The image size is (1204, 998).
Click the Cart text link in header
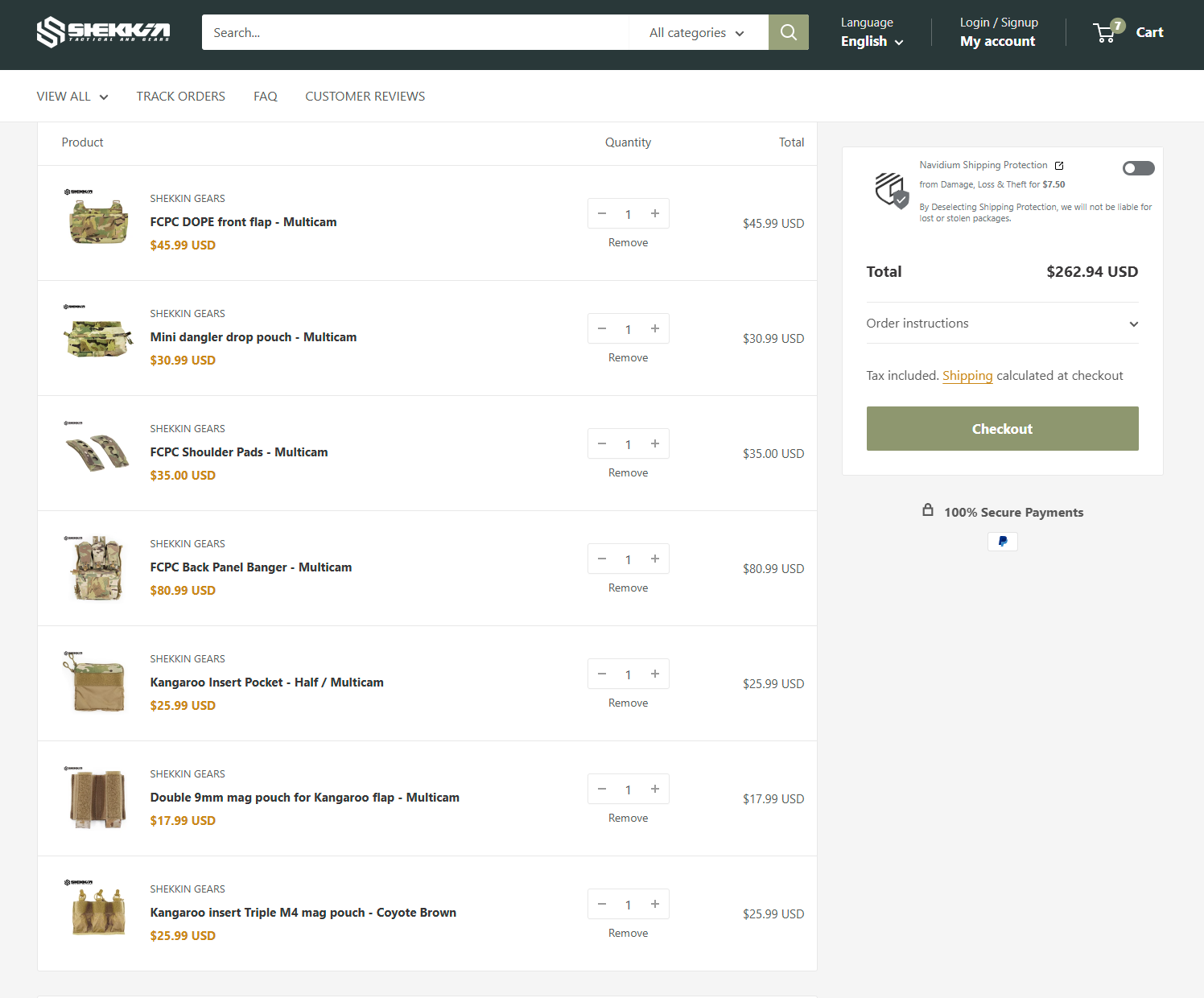(x=1149, y=32)
